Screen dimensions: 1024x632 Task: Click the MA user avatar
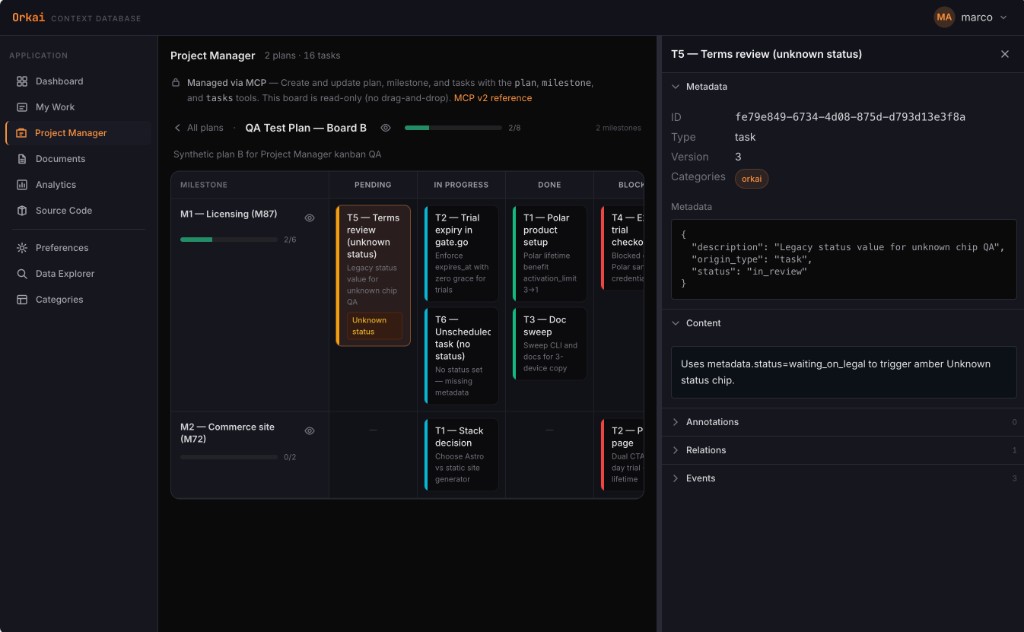[x=944, y=18]
